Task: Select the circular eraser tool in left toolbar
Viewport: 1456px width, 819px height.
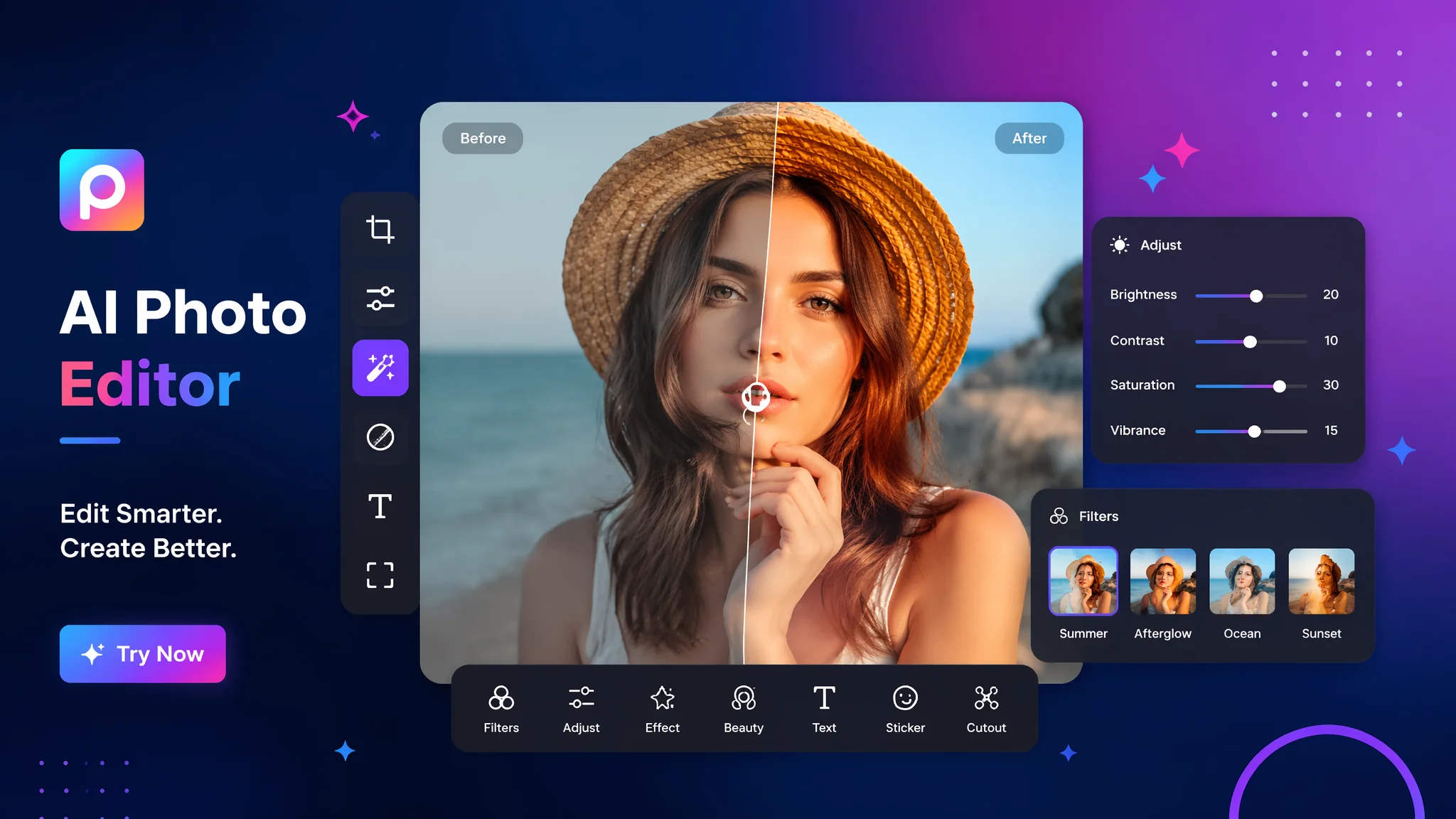Action: click(380, 437)
